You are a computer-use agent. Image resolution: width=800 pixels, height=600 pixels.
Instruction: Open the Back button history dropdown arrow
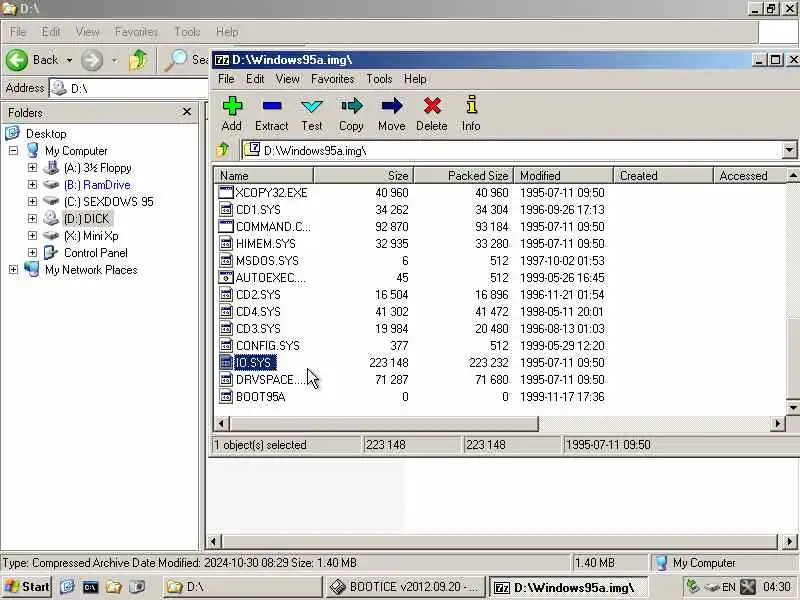coord(69,60)
